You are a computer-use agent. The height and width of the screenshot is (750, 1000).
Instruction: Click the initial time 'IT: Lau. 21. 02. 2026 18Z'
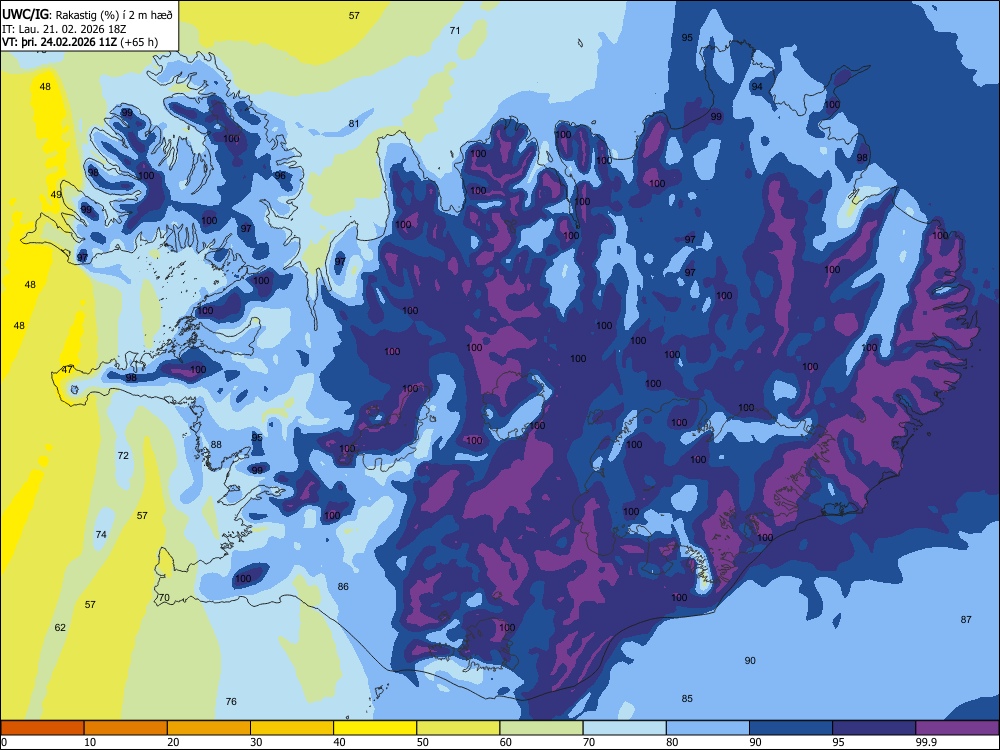[64, 29]
